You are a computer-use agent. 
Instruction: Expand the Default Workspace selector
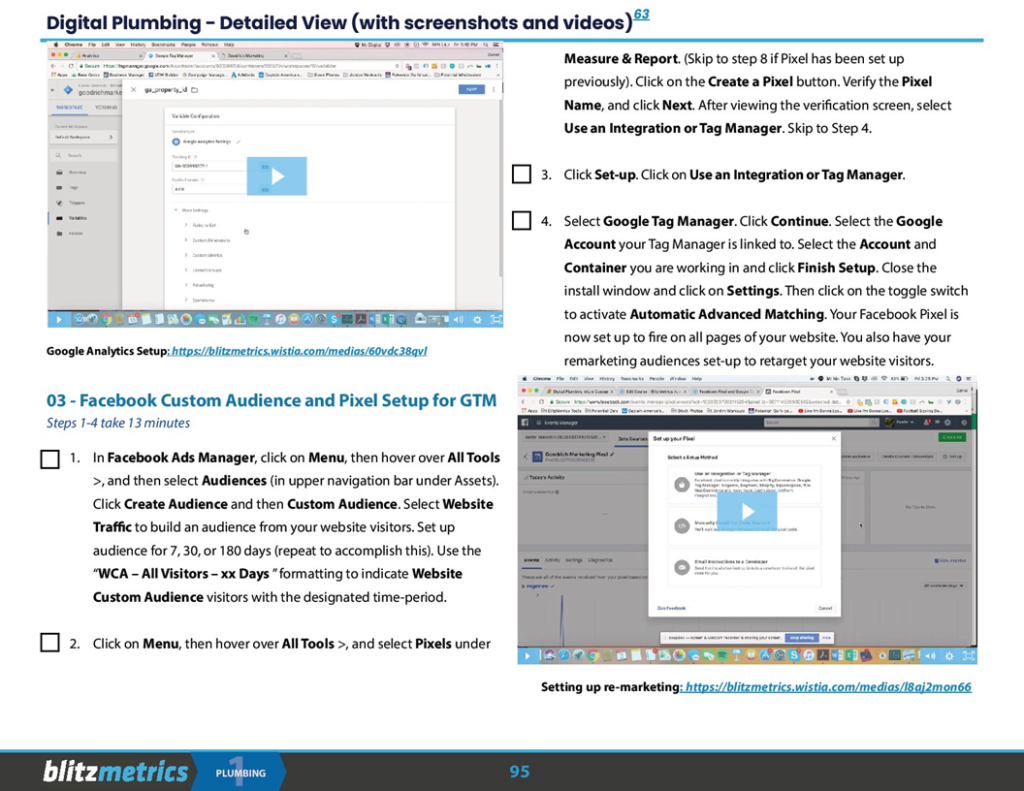click(84, 137)
